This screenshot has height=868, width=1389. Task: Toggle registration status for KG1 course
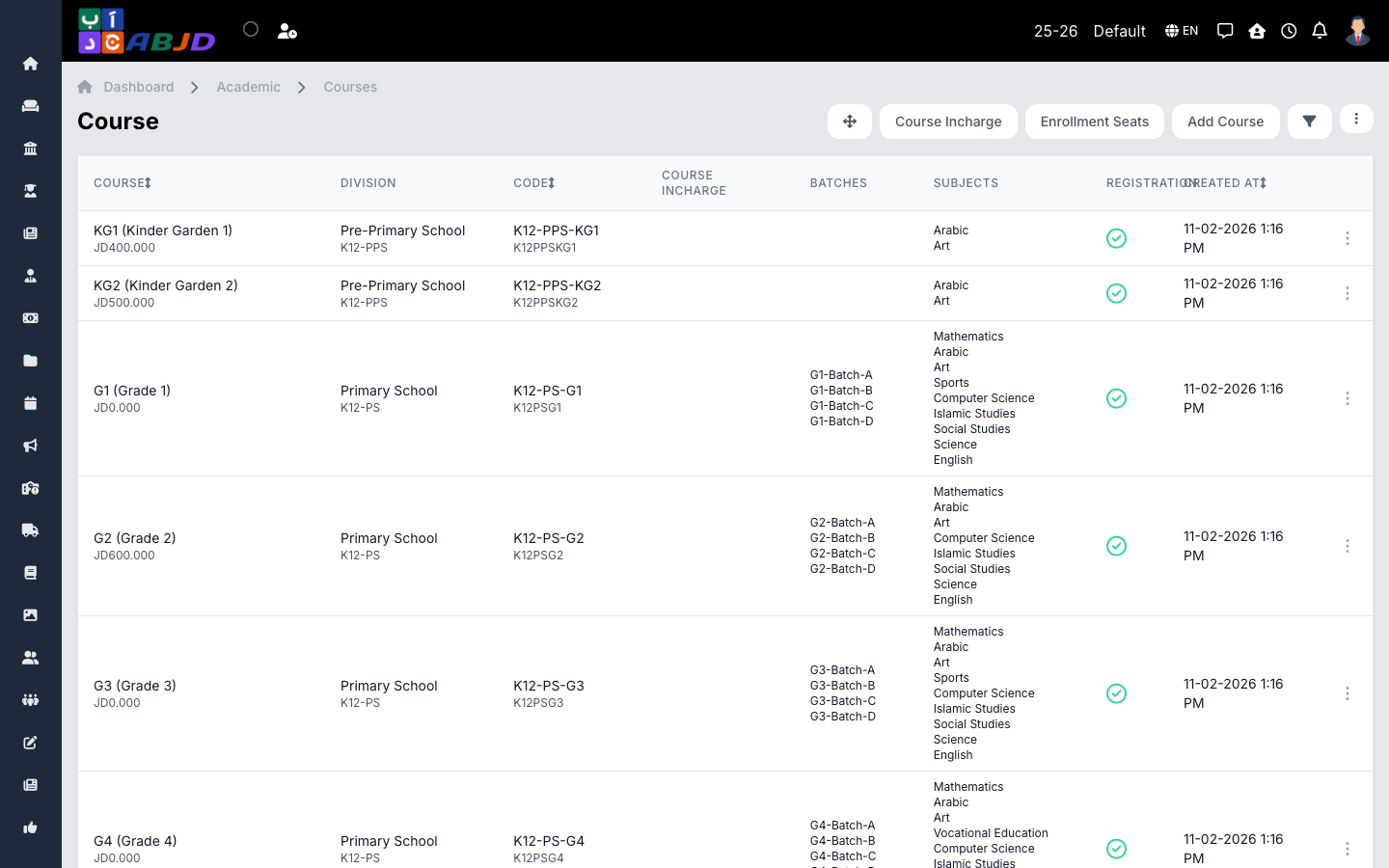click(x=1116, y=238)
